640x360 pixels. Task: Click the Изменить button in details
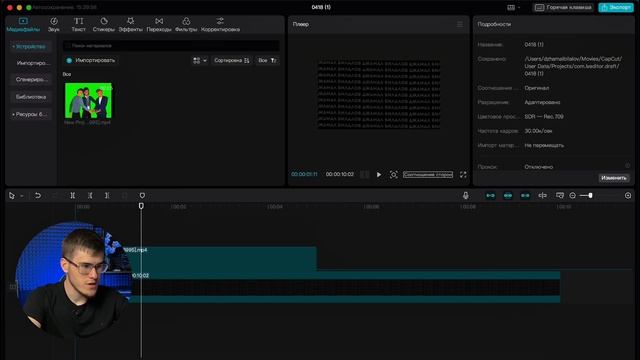tap(614, 178)
